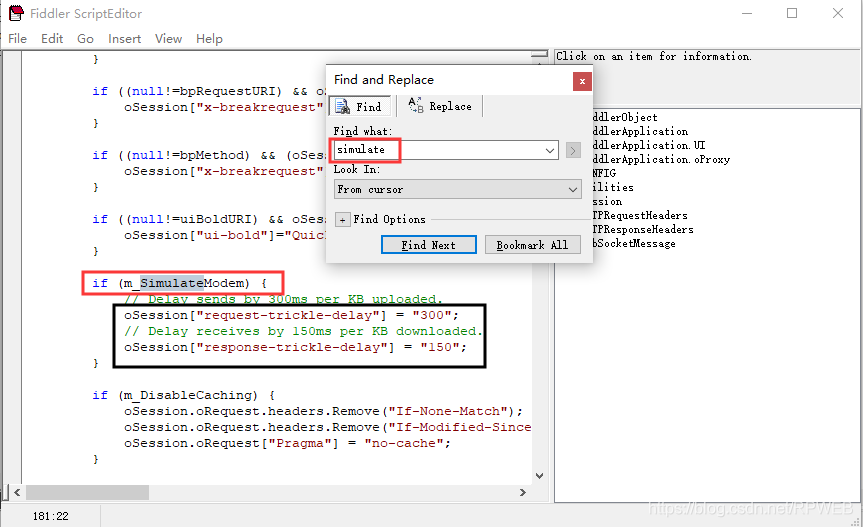Viewport: 863px width, 527px height.
Task: Click the "response-trickle-delay" code line
Action: point(295,347)
